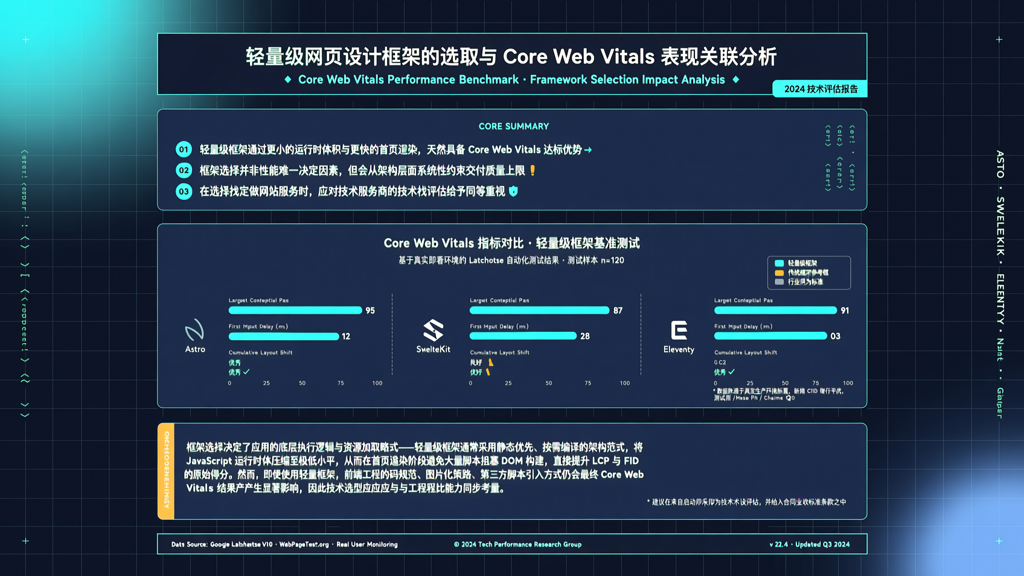The height and width of the screenshot is (576, 1024).
Task: Click '© 2024 Tech Performance Research Group' footer
Action: [517, 544]
